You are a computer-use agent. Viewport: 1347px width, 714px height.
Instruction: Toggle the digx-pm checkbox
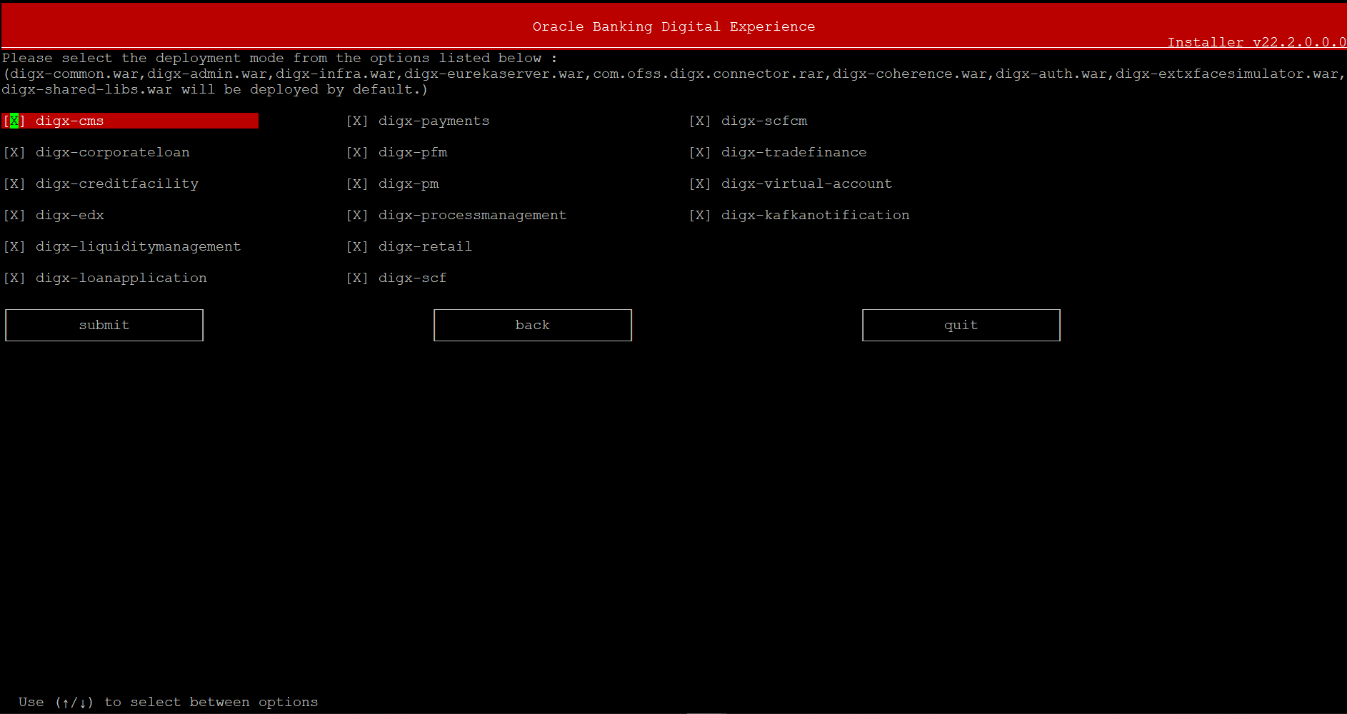tap(357, 184)
